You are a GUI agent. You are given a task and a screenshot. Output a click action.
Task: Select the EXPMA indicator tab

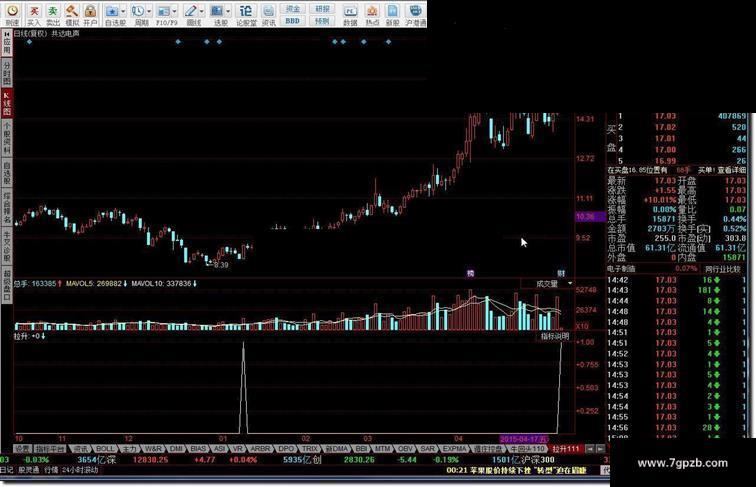pos(454,449)
